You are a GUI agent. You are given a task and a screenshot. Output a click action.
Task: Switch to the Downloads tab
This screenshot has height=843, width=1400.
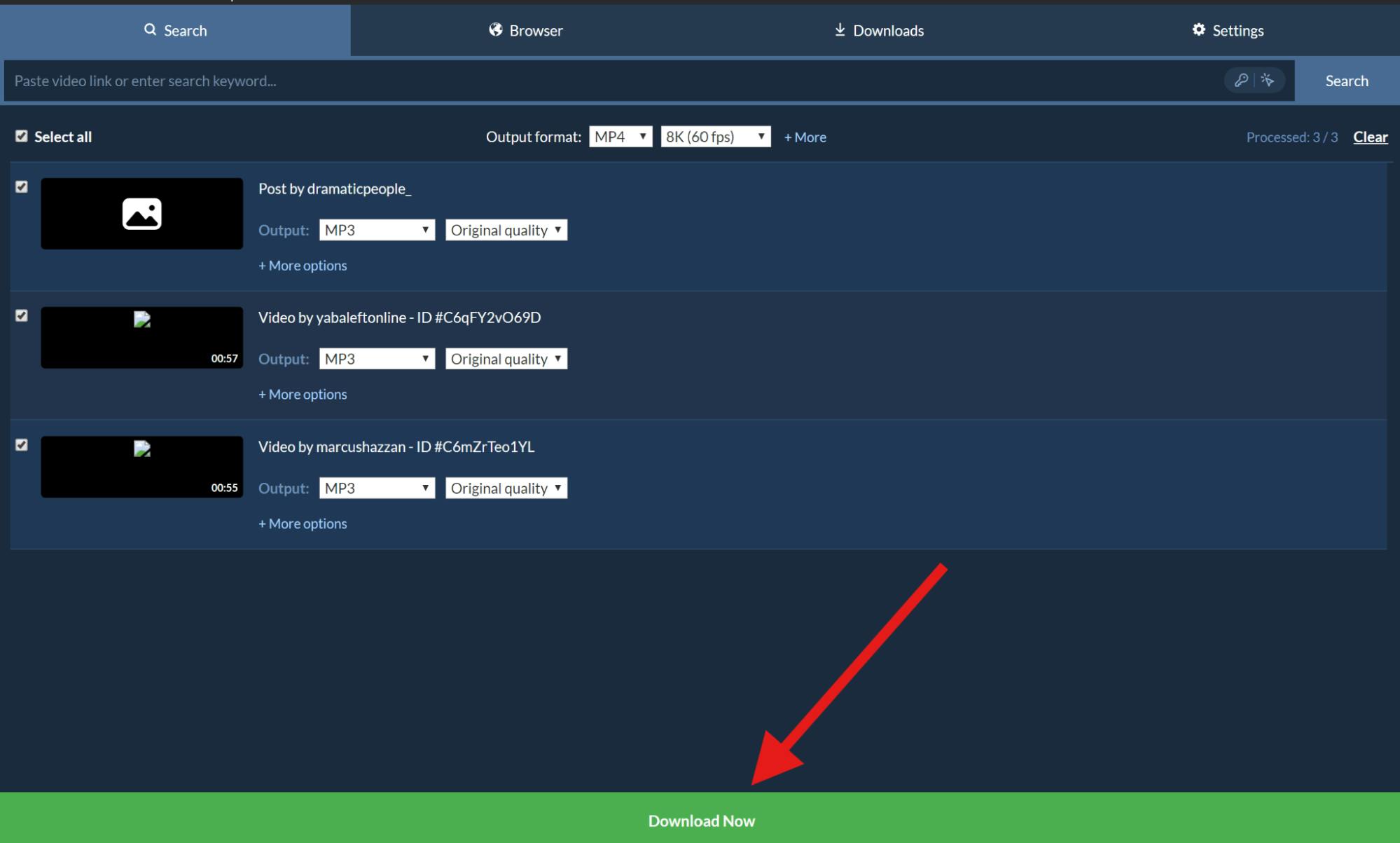point(878,29)
